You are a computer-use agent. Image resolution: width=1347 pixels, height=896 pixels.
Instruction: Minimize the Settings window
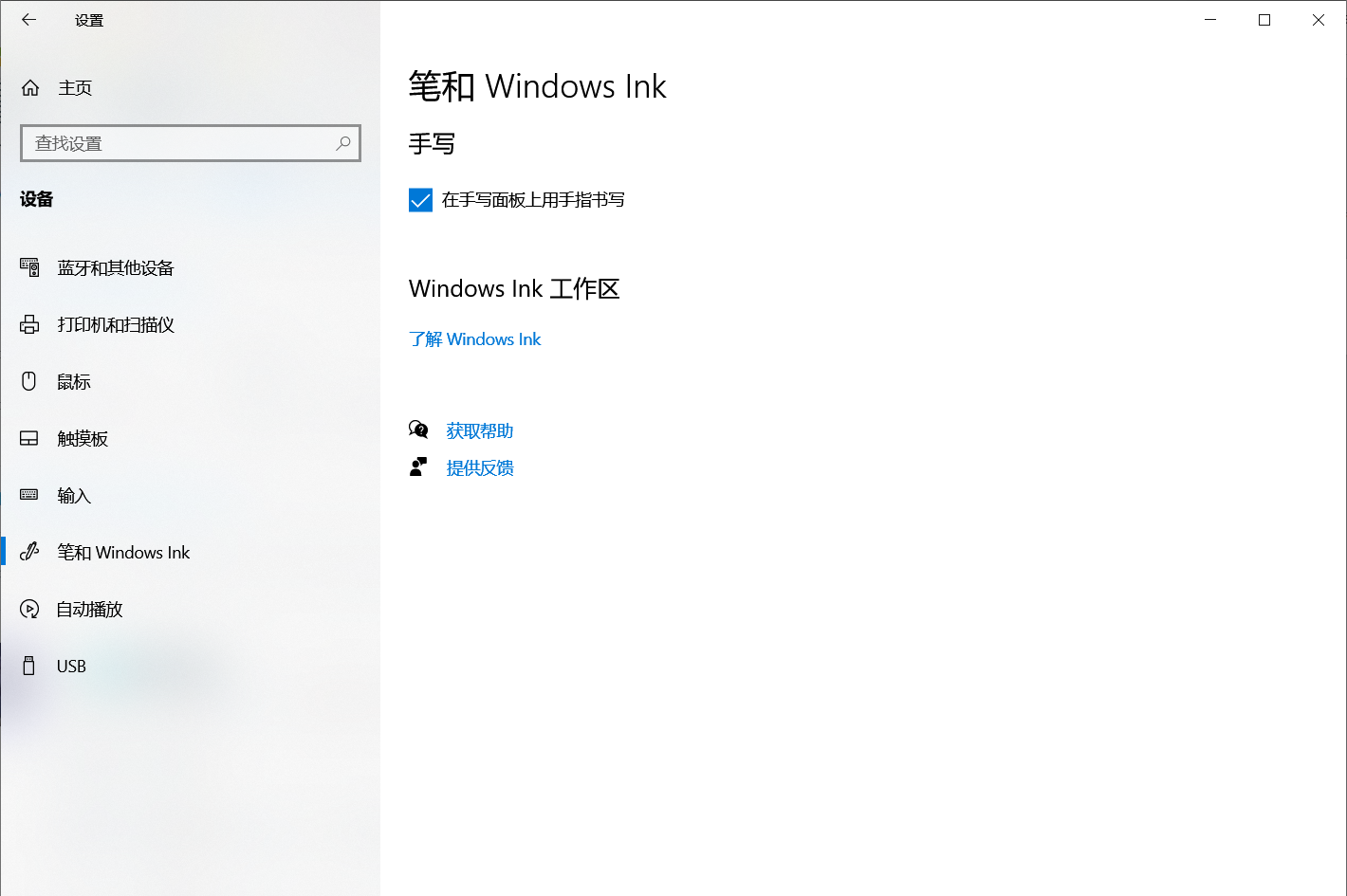(x=1210, y=20)
